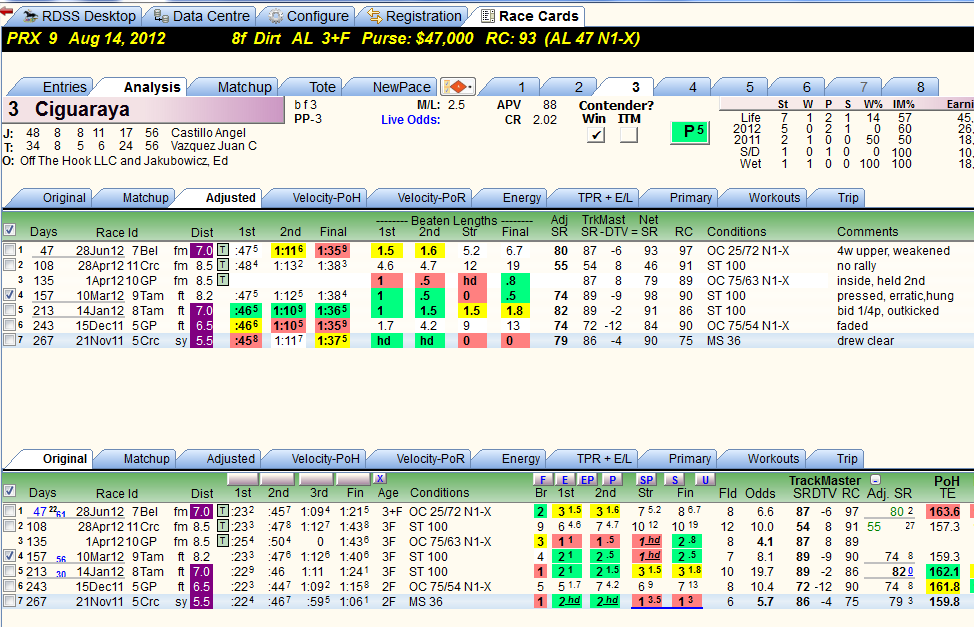Open horse number 4 tab

692,87
